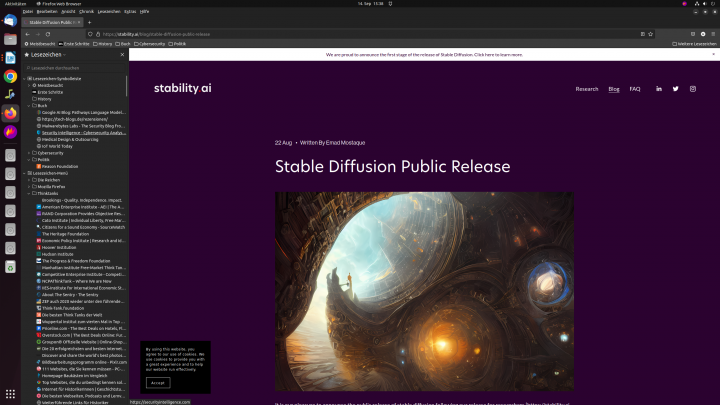
Task: Open the FAQ link in site header
Action: click(635, 89)
